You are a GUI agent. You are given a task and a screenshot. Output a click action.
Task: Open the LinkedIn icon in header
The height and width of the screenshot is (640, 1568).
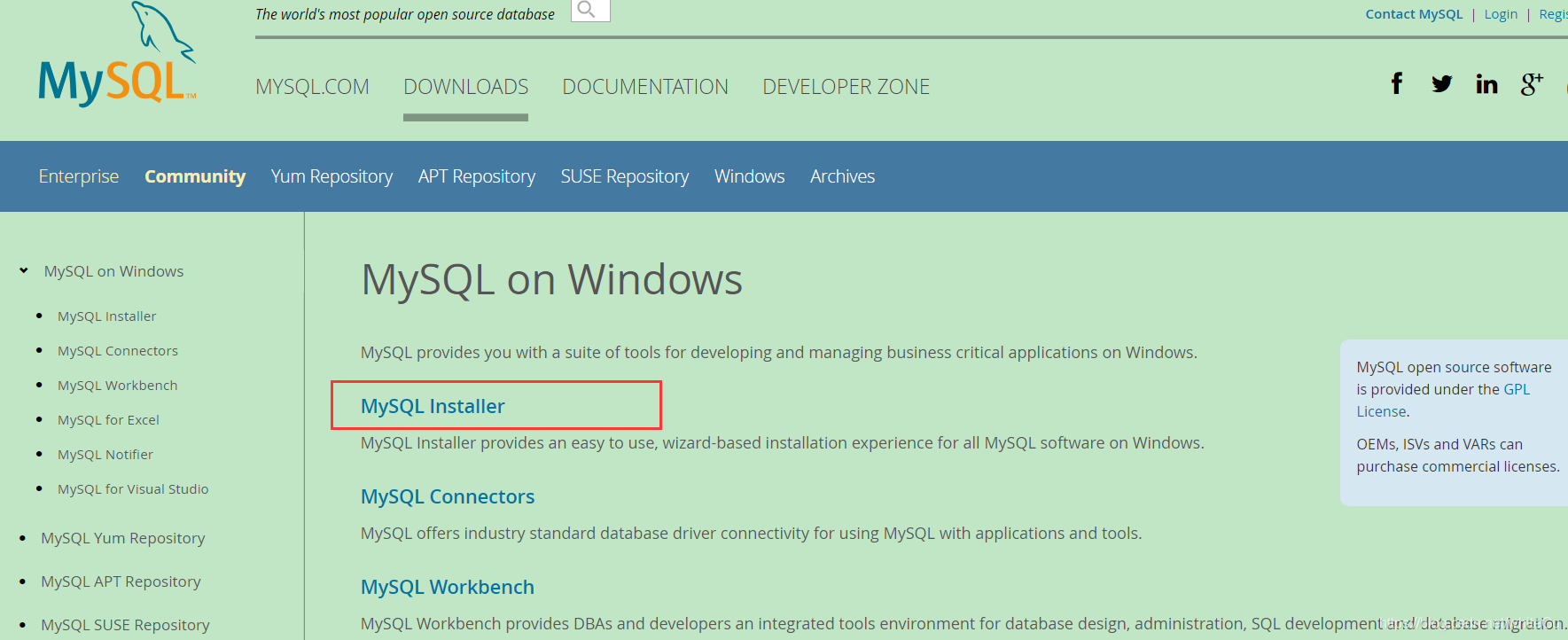1486,84
